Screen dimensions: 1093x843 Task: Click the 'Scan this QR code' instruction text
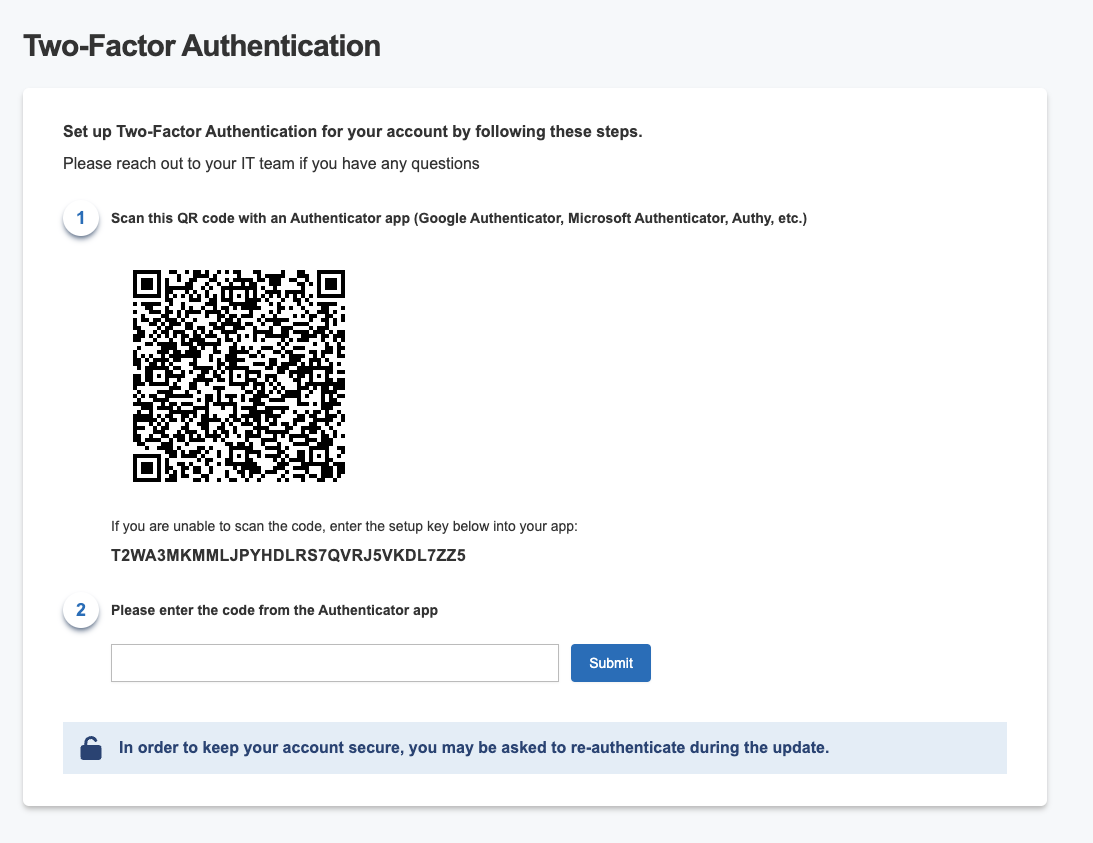click(459, 218)
